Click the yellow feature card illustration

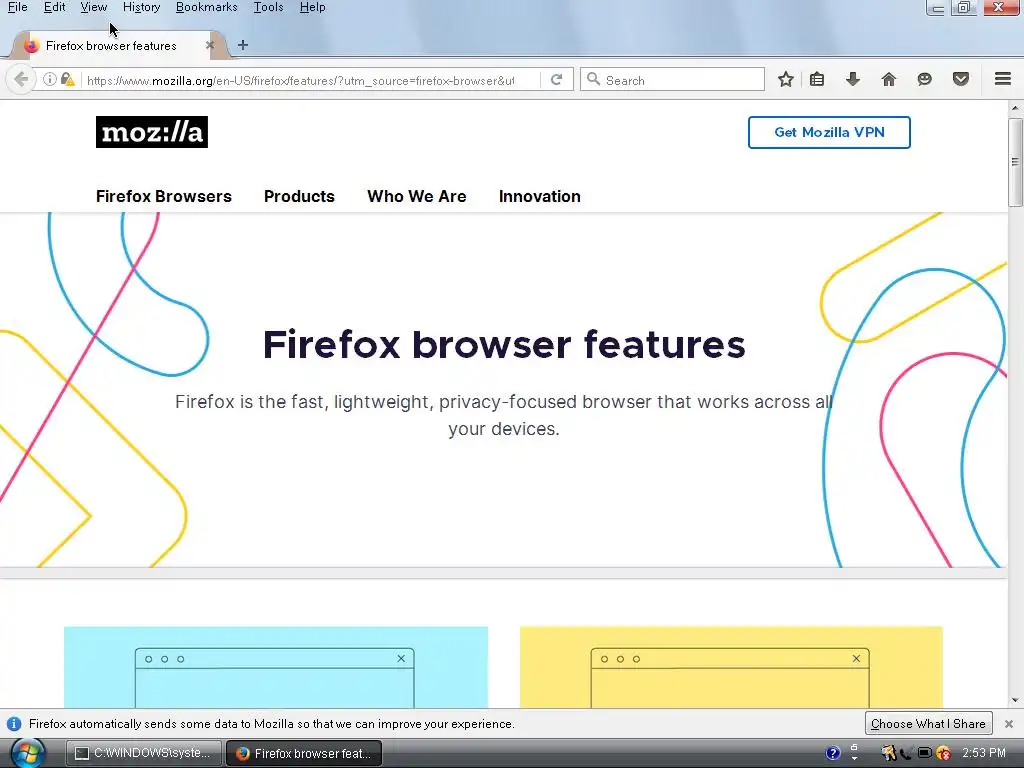pyautogui.click(x=731, y=667)
